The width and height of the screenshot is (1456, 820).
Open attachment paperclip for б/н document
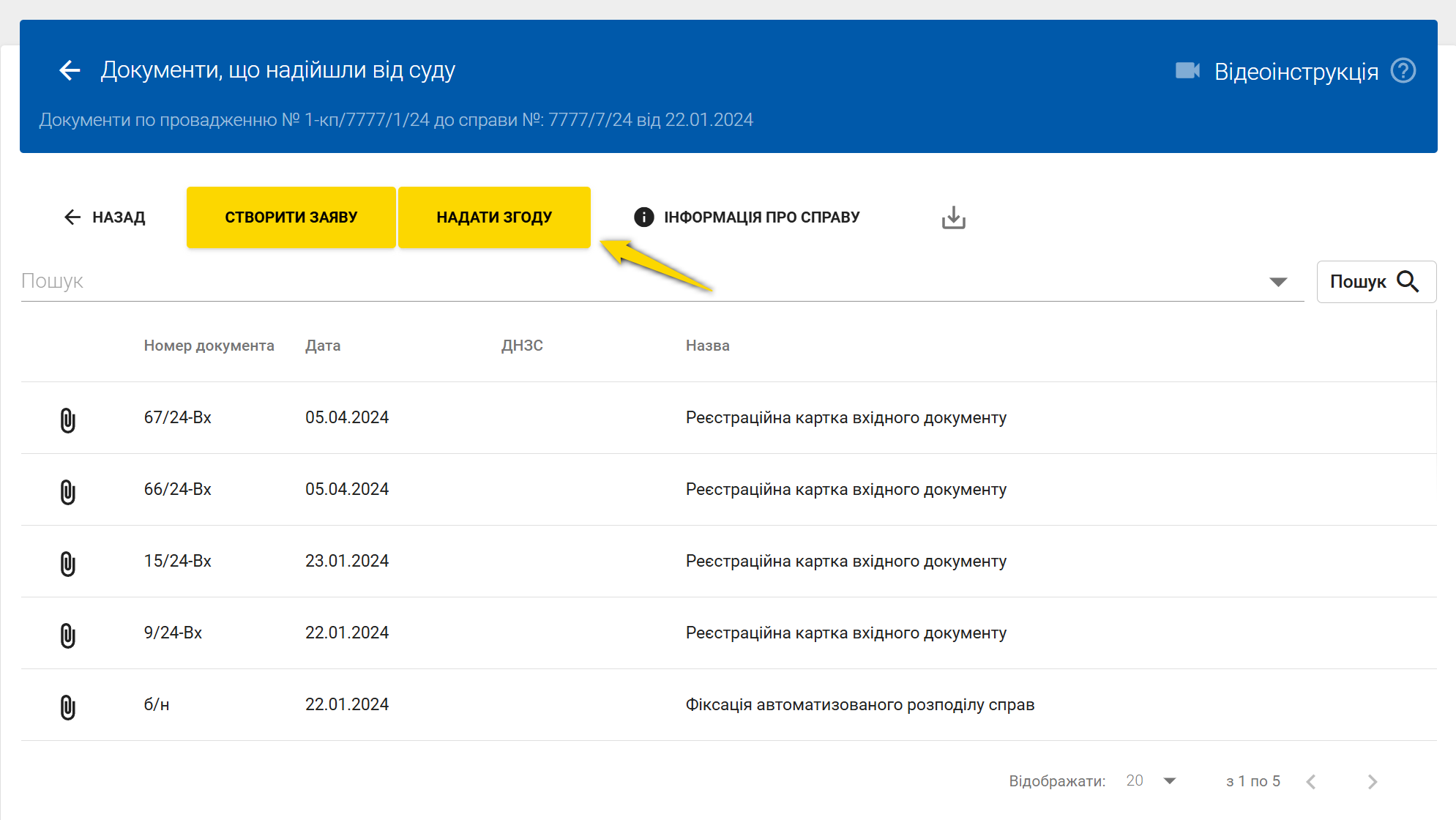click(67, 707)
